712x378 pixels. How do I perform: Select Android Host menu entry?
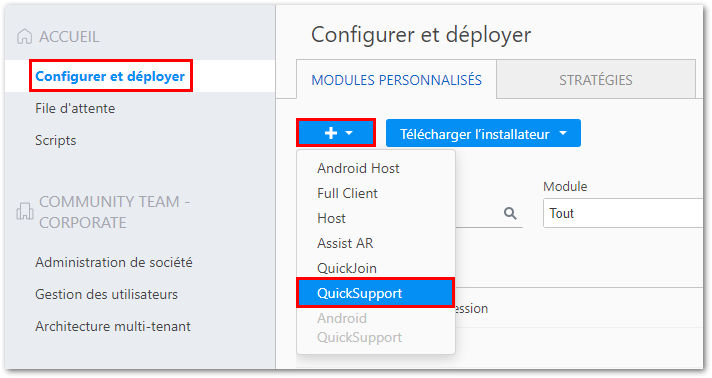pyautogui.click(x=358, y=168)
